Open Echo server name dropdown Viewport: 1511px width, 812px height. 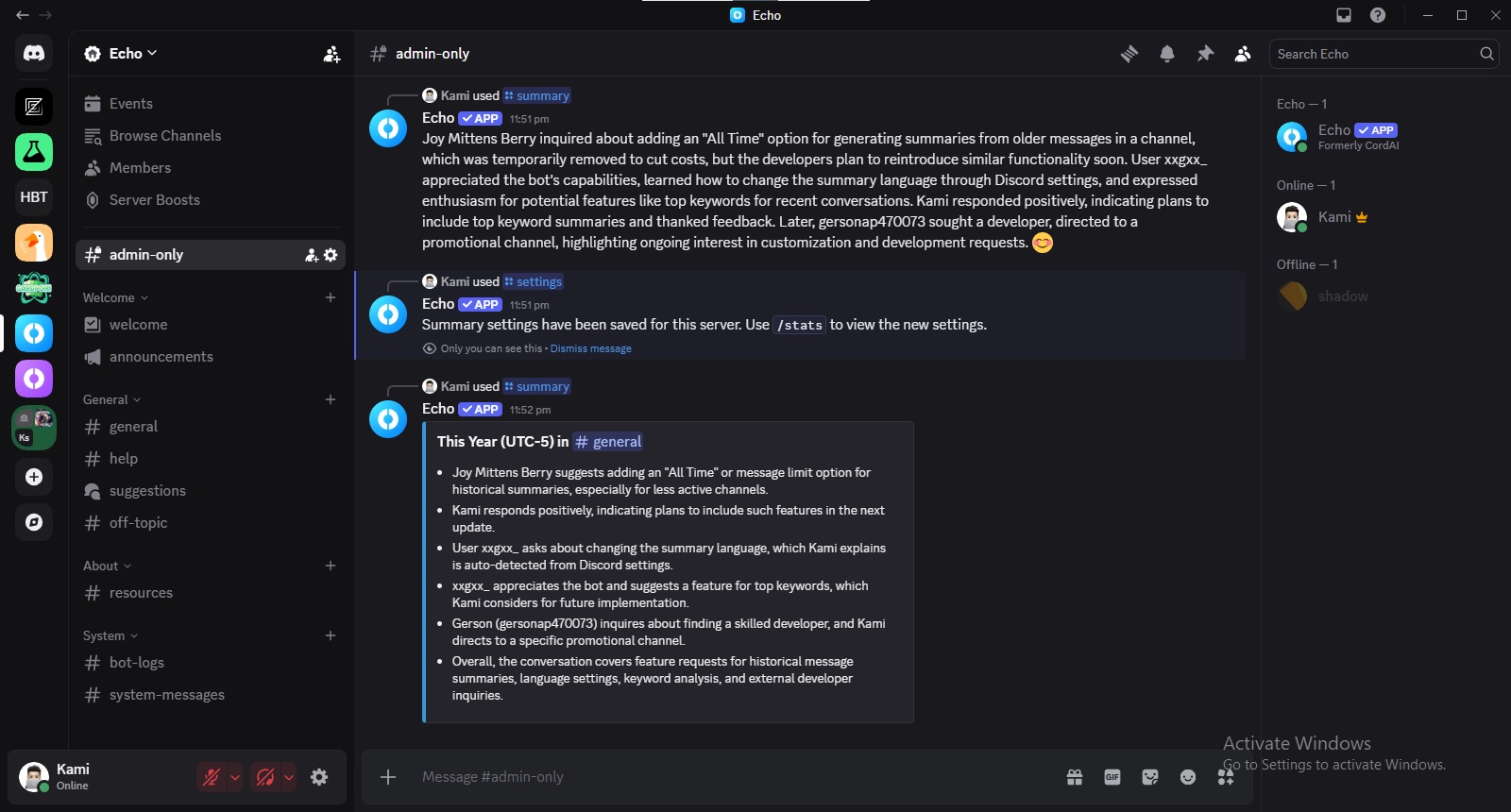(121, 54)
